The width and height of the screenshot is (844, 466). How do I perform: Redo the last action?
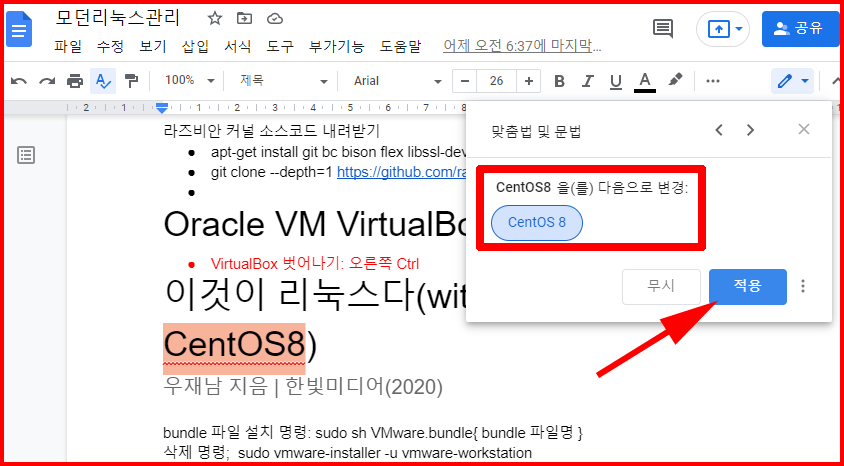47,81
